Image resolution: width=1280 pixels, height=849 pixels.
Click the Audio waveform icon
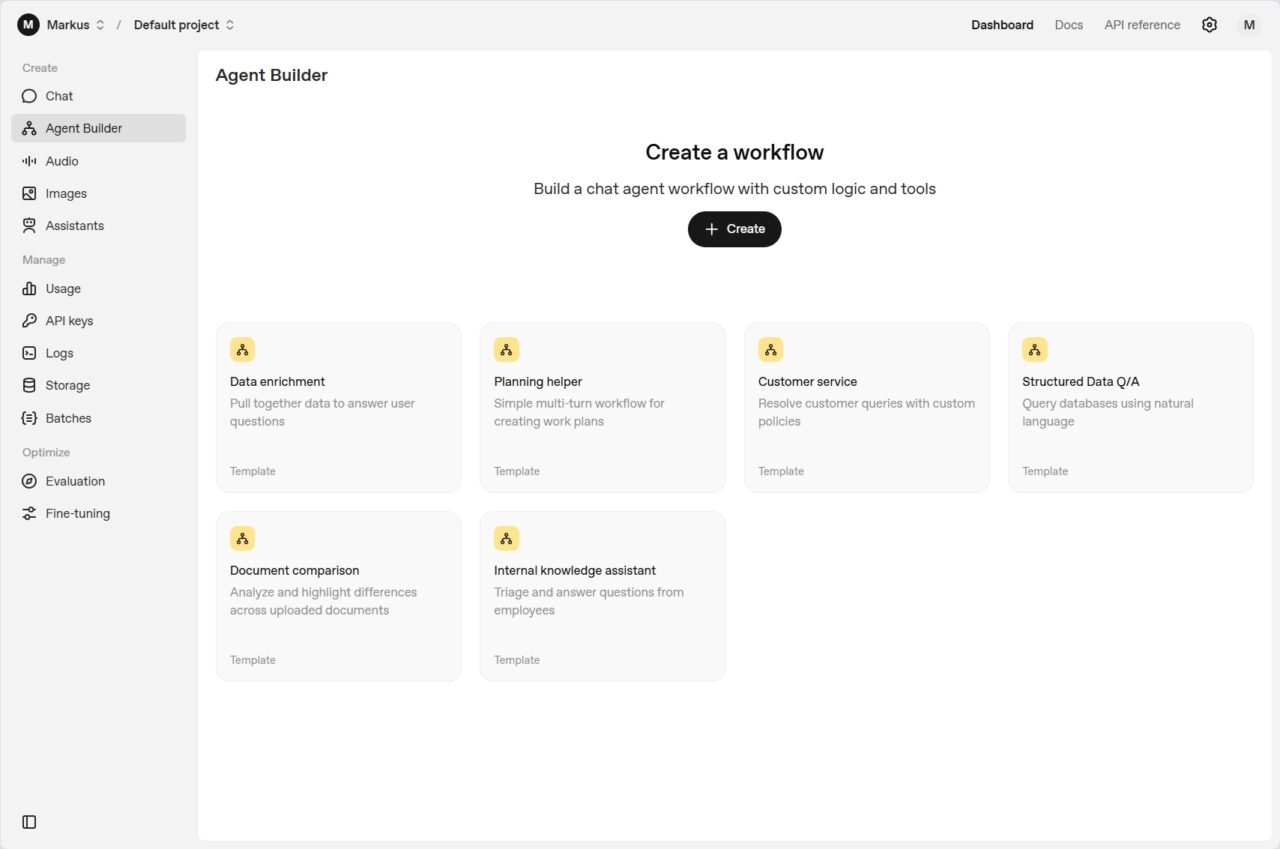click(x=29, y=161)
